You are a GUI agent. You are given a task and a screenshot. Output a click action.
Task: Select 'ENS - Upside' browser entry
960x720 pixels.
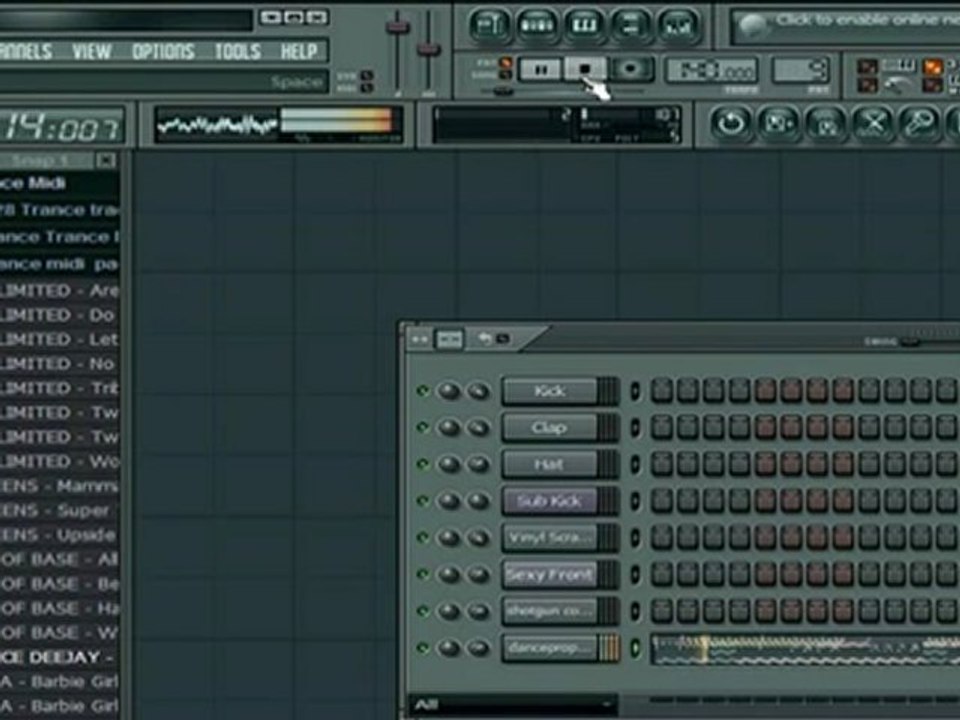60,535
